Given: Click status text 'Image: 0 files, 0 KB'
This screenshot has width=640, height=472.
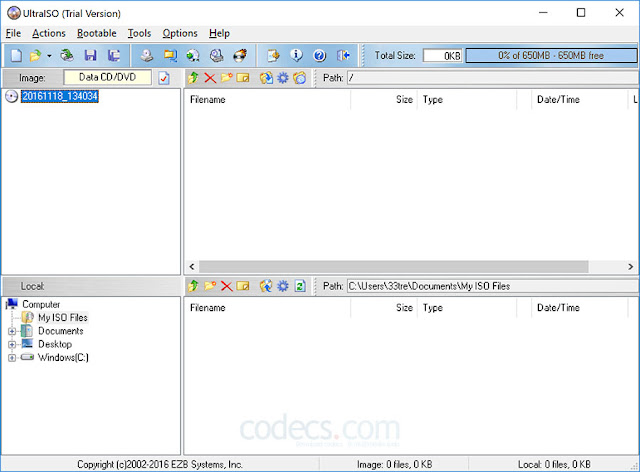Looking at the screenshot, I should point(394,464).
